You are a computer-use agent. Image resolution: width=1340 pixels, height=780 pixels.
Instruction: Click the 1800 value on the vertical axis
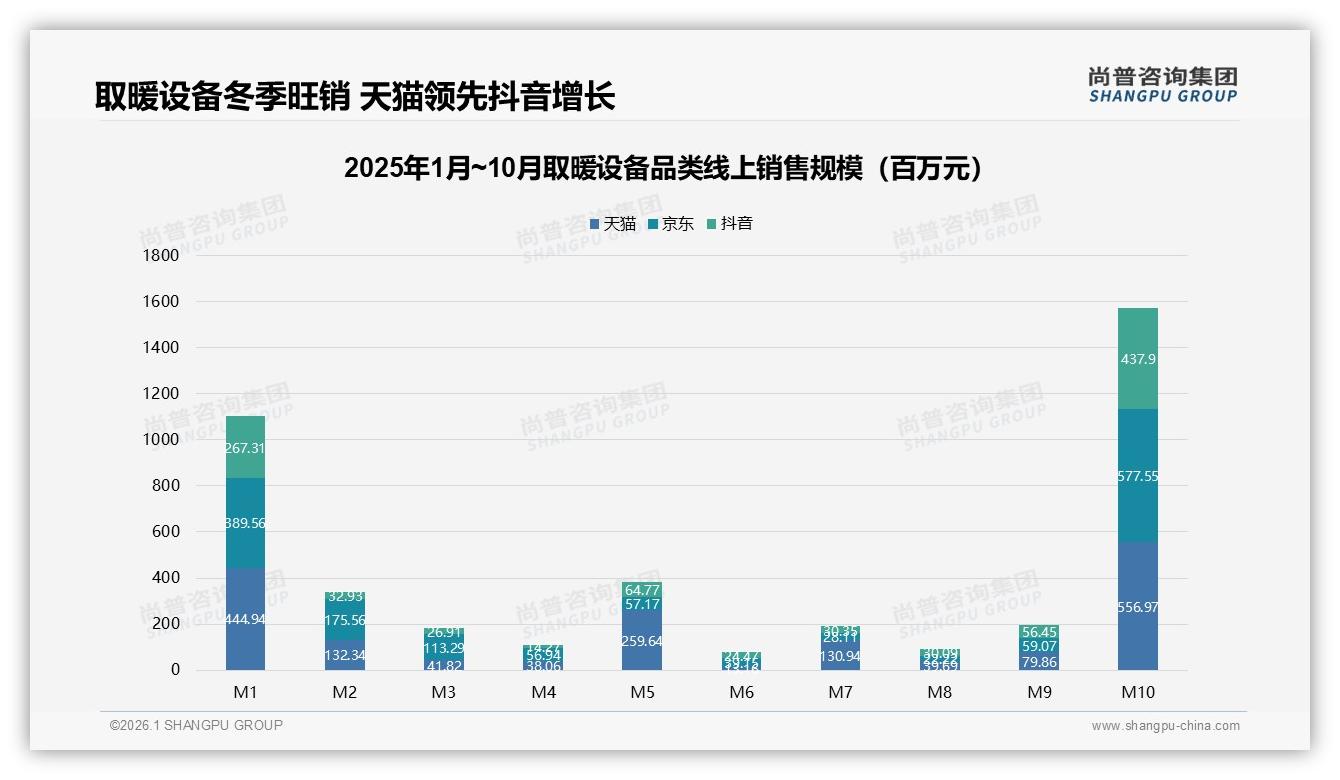point(165,255)
